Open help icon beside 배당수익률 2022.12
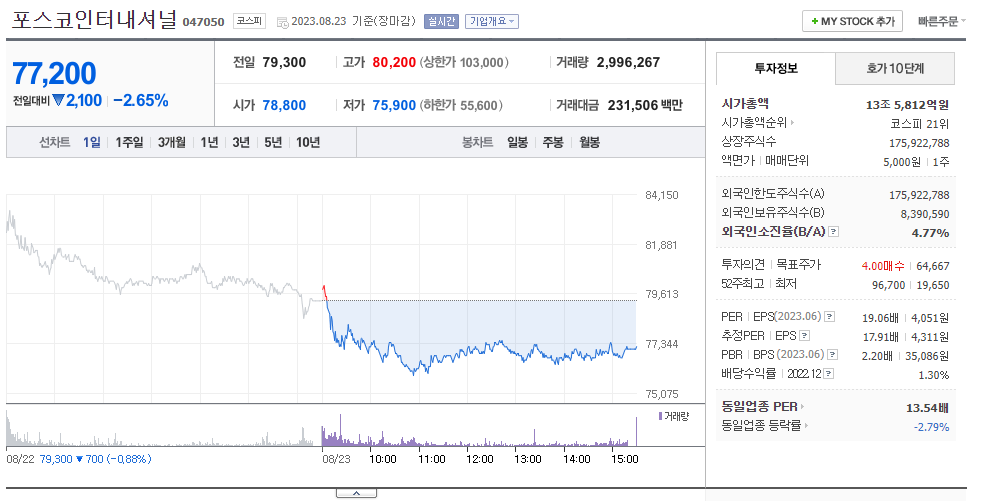This screenshot has height=501, width=985. pyautogui.click(x=829, y=374)
